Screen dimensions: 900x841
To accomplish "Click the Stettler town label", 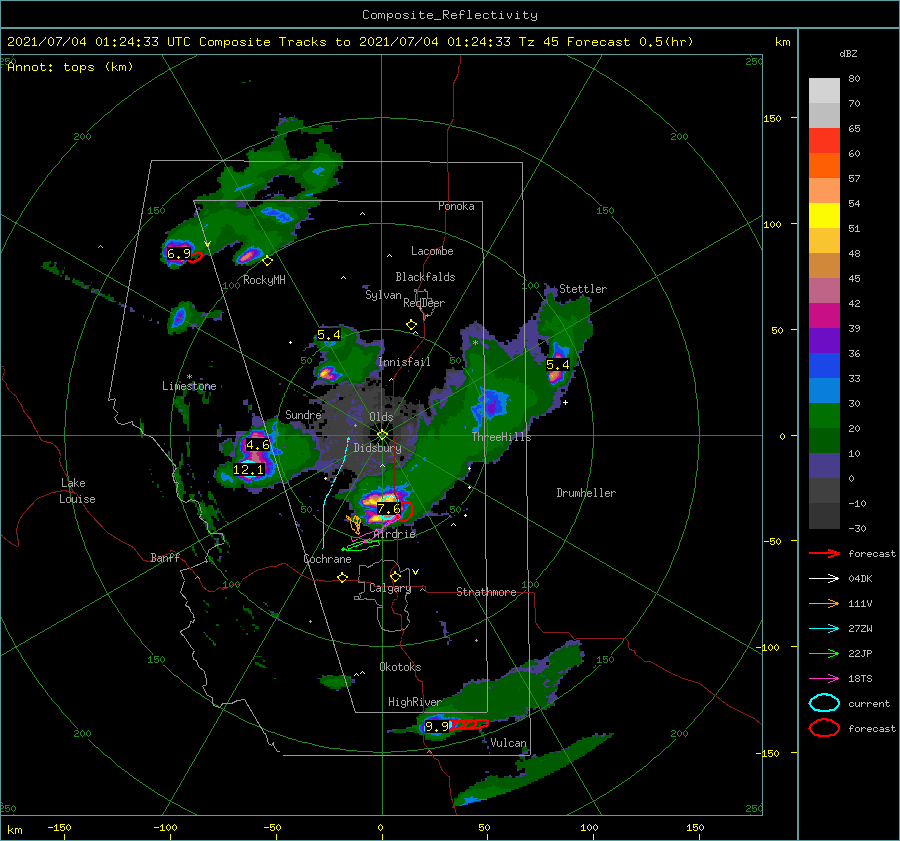I will click(x=583, y=289).
